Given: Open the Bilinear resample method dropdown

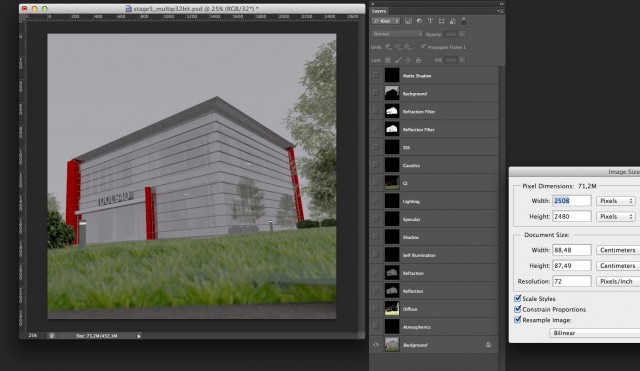Looking at the screenshot, I should coord(595,333).
